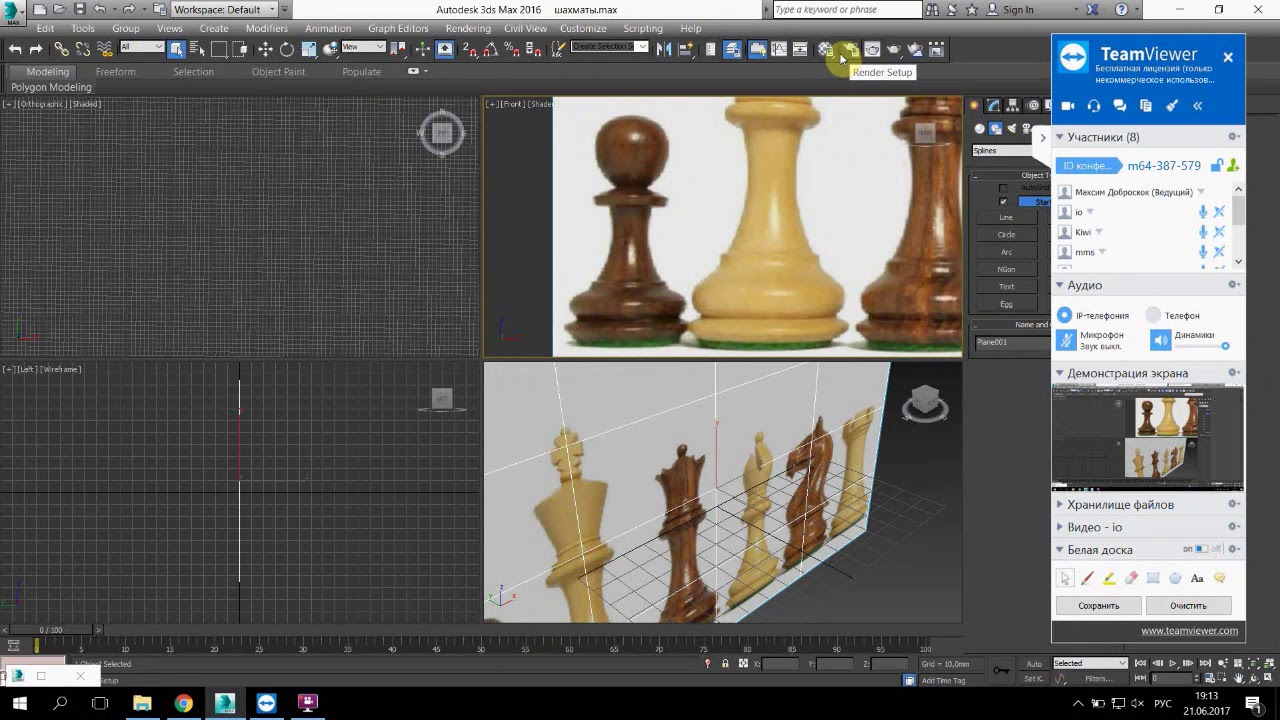Activate Bind to Space Warp tool

pos(105,49)
